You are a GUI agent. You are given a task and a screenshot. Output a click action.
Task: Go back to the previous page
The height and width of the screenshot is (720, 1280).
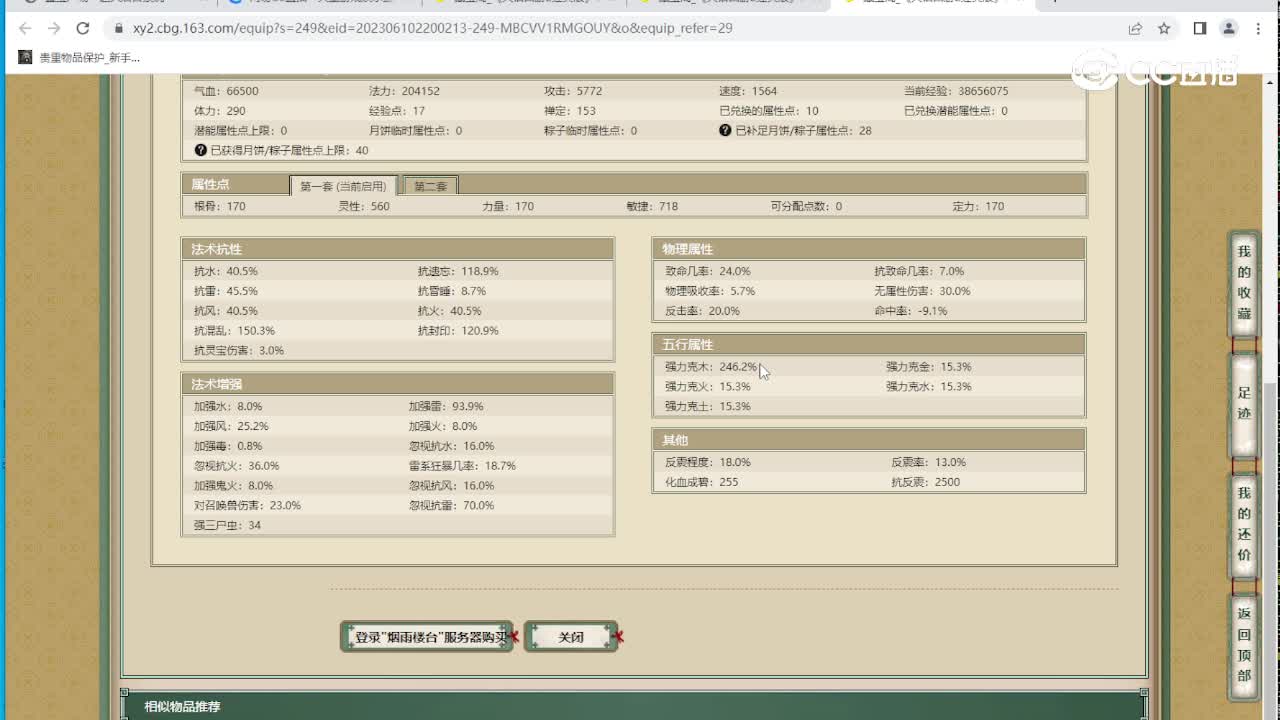[25, 29]
